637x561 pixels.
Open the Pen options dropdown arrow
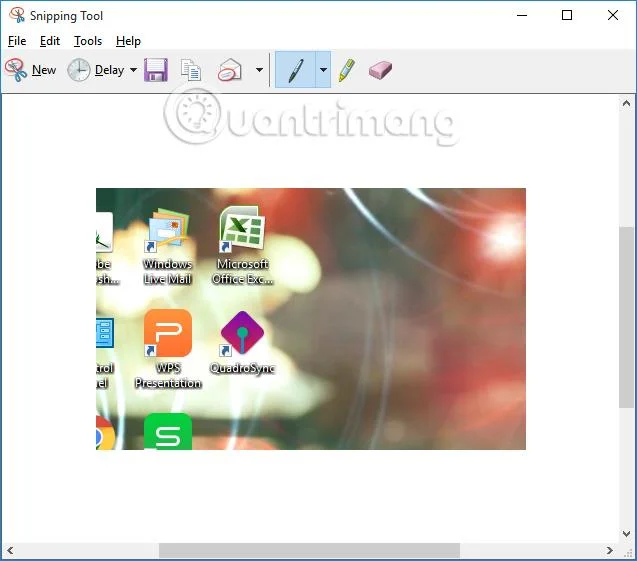pyautogui.click(x=323, y=70)
